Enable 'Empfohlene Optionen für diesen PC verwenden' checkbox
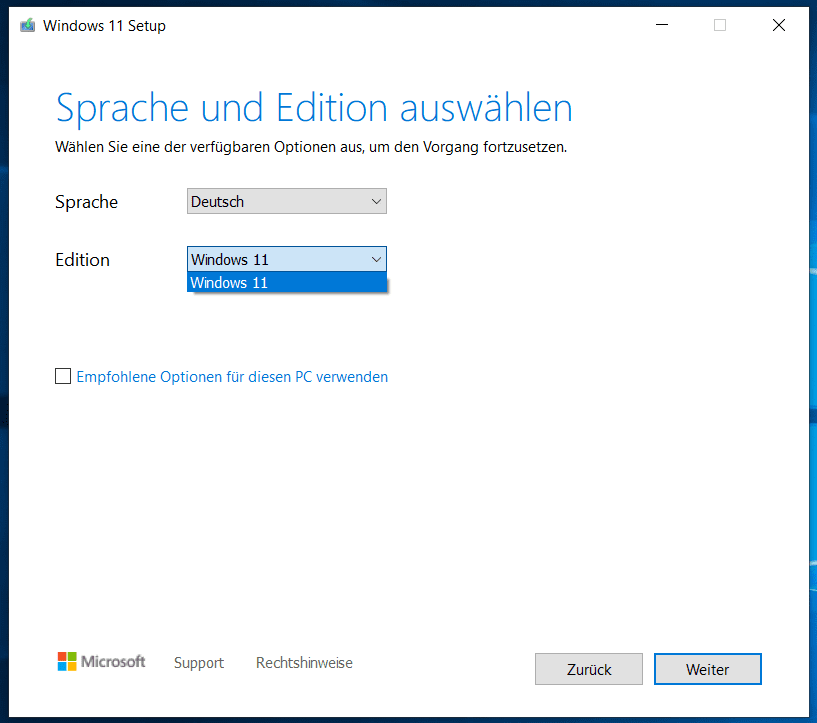 click(63, 376)
